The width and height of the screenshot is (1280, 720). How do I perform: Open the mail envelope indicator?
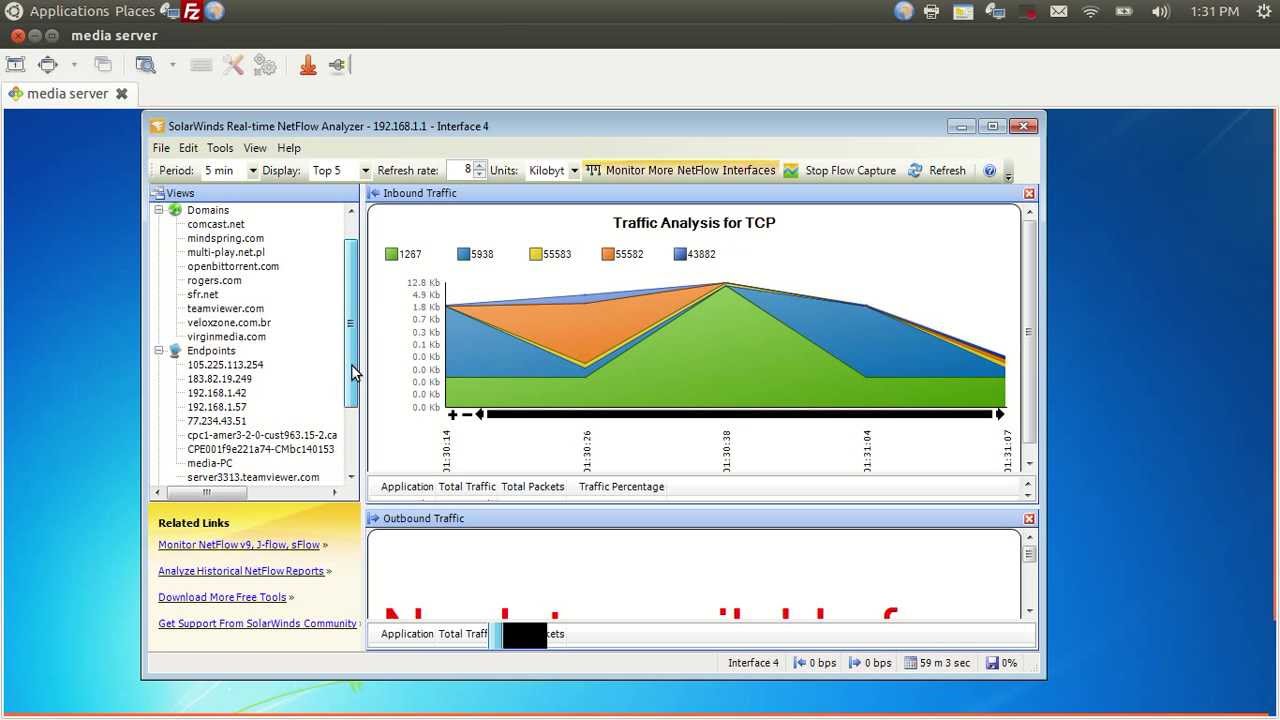click(1059, 12)
